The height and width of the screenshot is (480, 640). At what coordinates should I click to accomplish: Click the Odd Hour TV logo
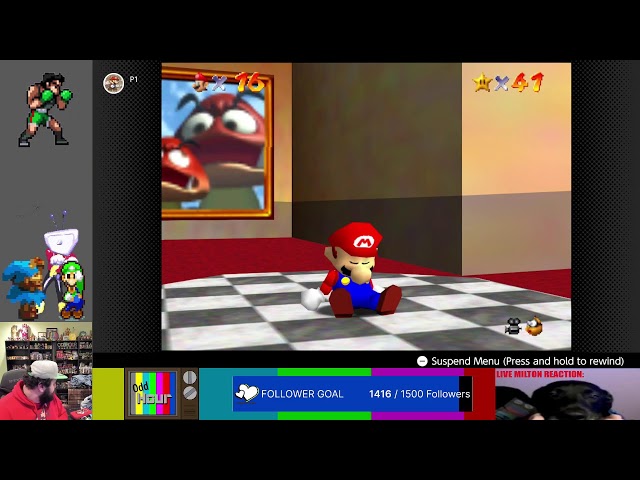pyautogui.click(x=153, y=394)
